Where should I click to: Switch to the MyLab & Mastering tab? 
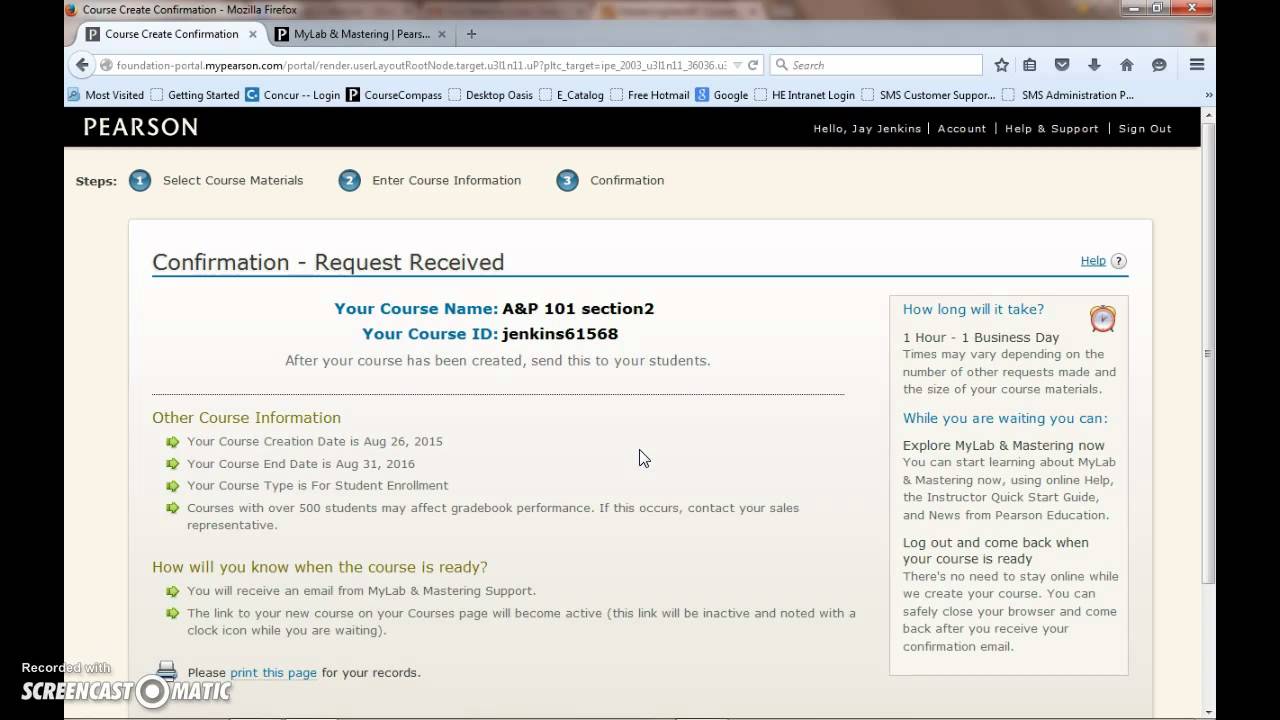361,34
